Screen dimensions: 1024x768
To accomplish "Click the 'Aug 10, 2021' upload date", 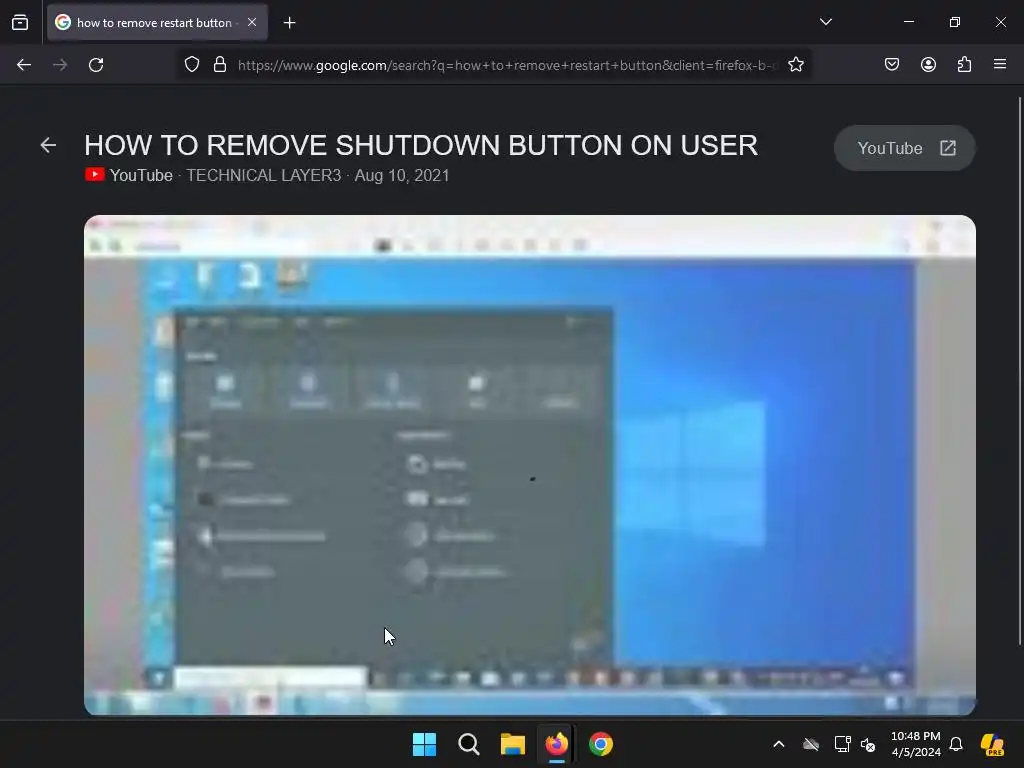I will tap(402, 175).
